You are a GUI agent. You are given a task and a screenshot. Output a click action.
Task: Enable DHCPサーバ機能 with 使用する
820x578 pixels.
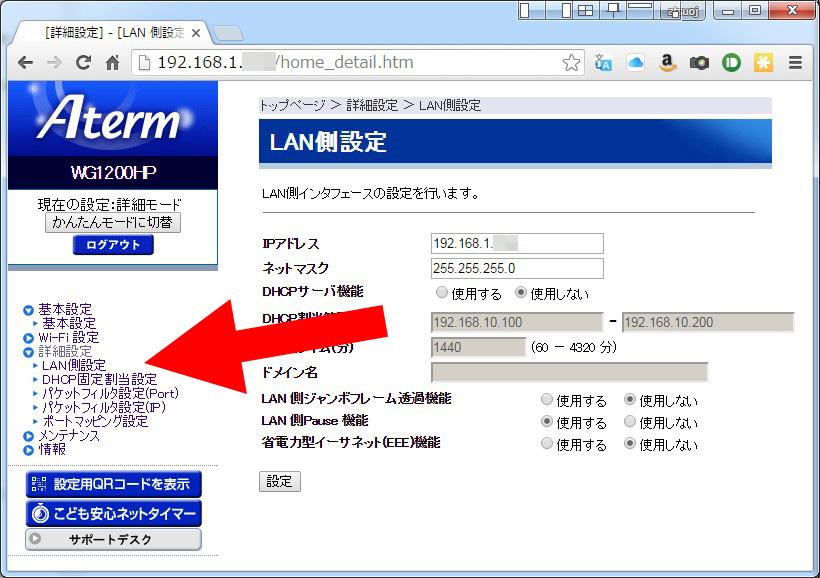[442, 293]
